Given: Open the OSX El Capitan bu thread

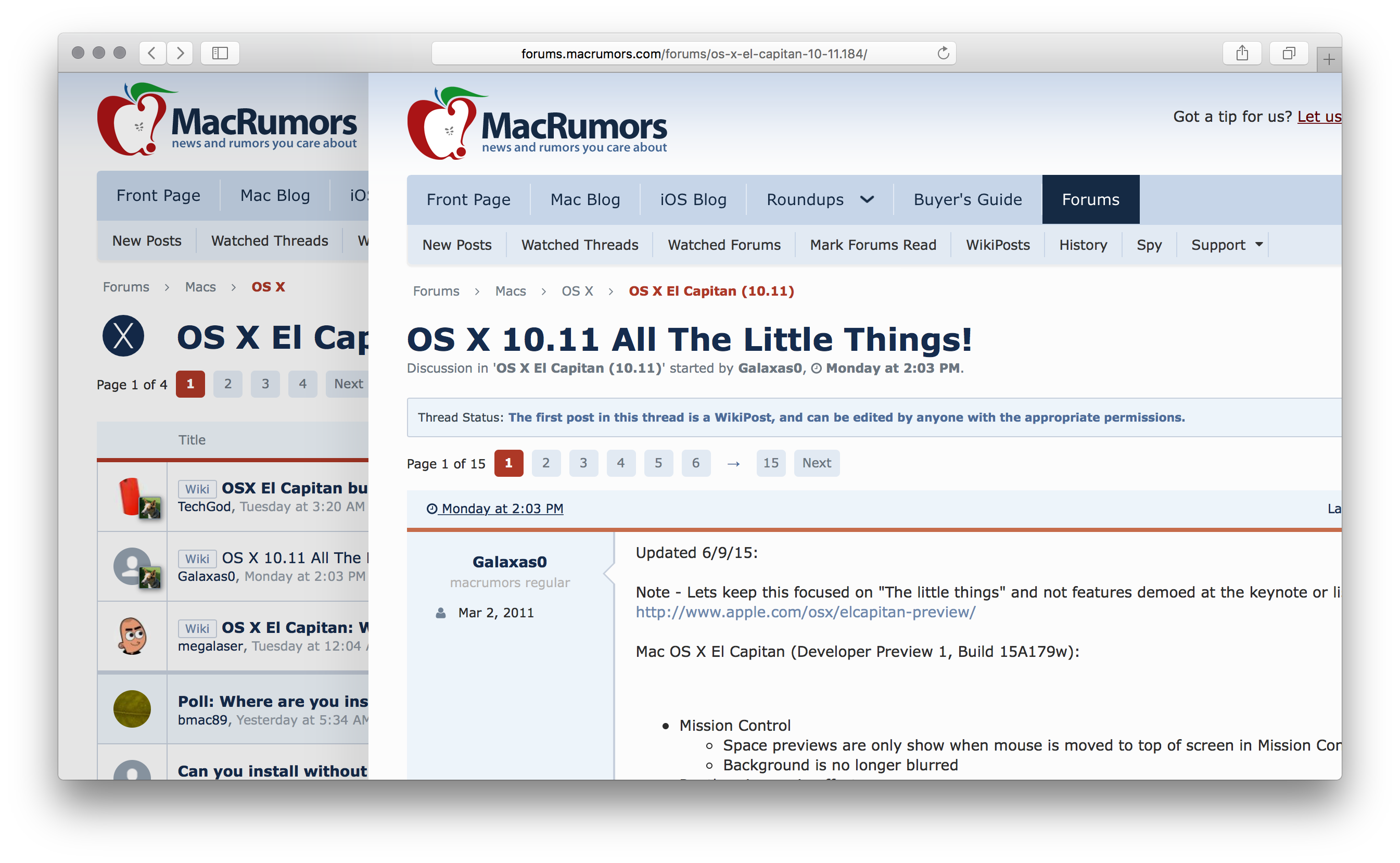Looking at the screenshot, I should click(x=295, y=489).
